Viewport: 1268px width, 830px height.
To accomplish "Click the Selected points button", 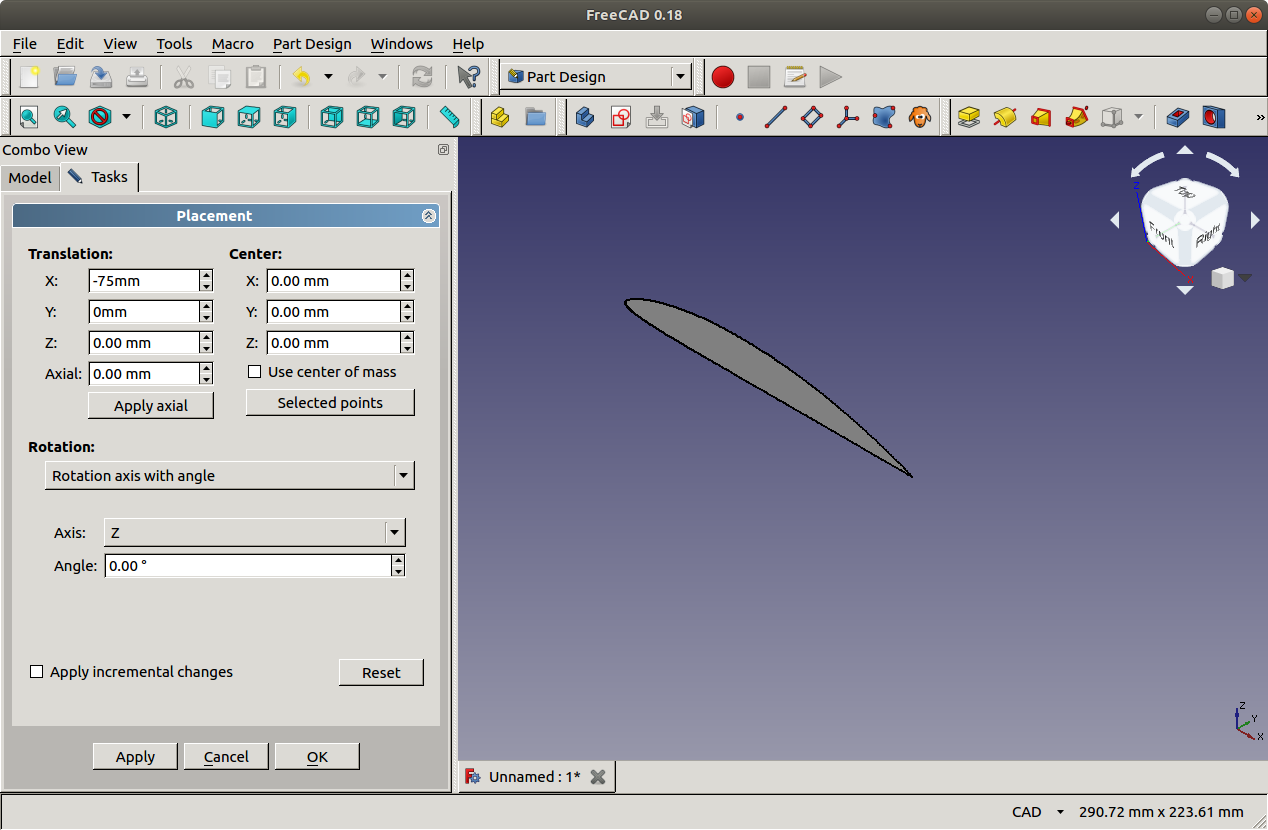I will pyautogui.click(x=330, y=402).
